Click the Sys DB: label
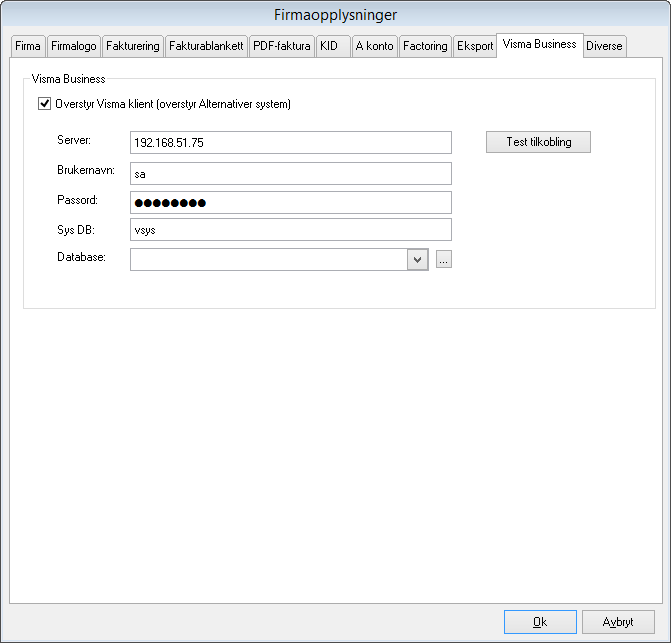 (x=76, y=230)
